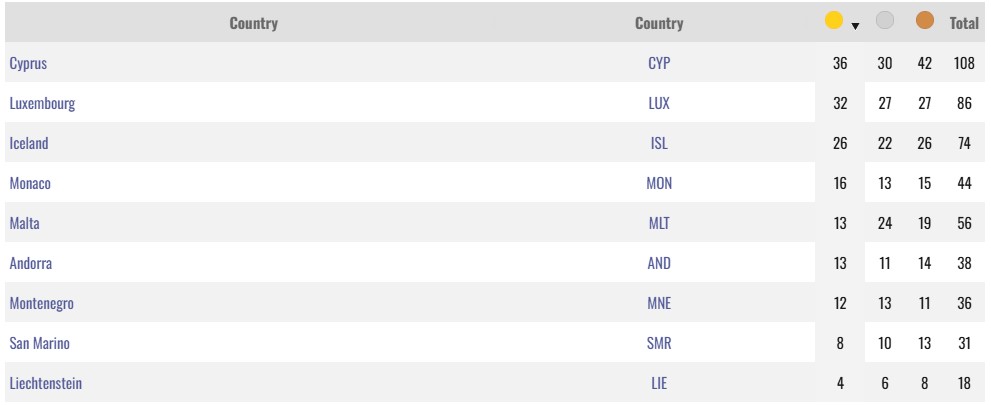Click Cyprus total medal count 108

point(964,63)
